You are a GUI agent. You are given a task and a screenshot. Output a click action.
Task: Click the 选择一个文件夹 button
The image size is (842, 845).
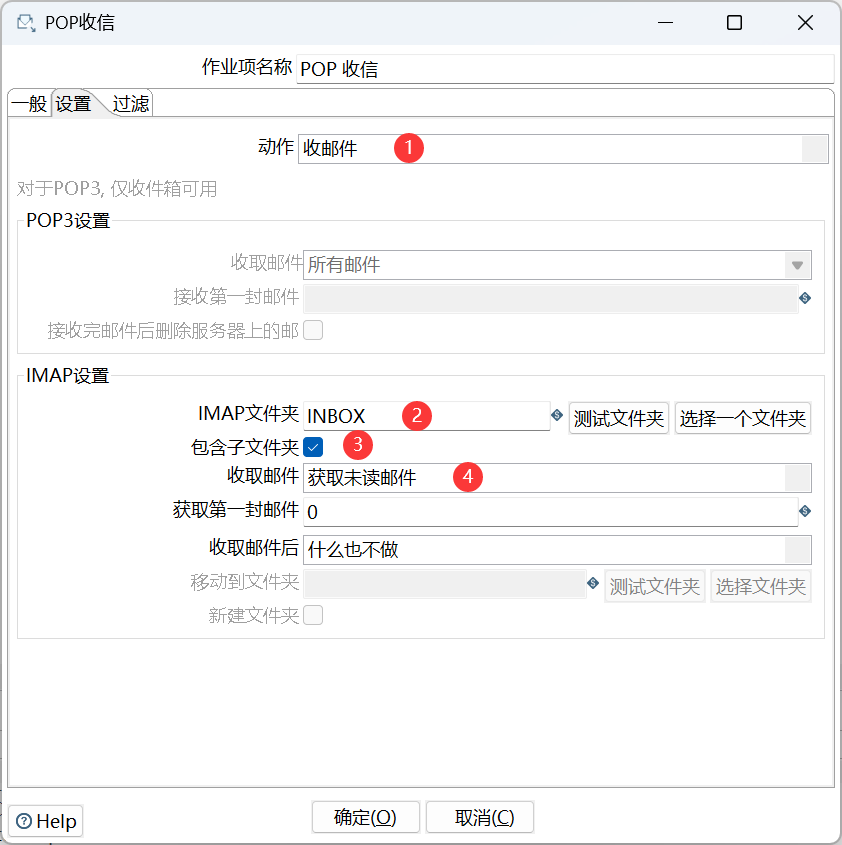tap(743, 418)
